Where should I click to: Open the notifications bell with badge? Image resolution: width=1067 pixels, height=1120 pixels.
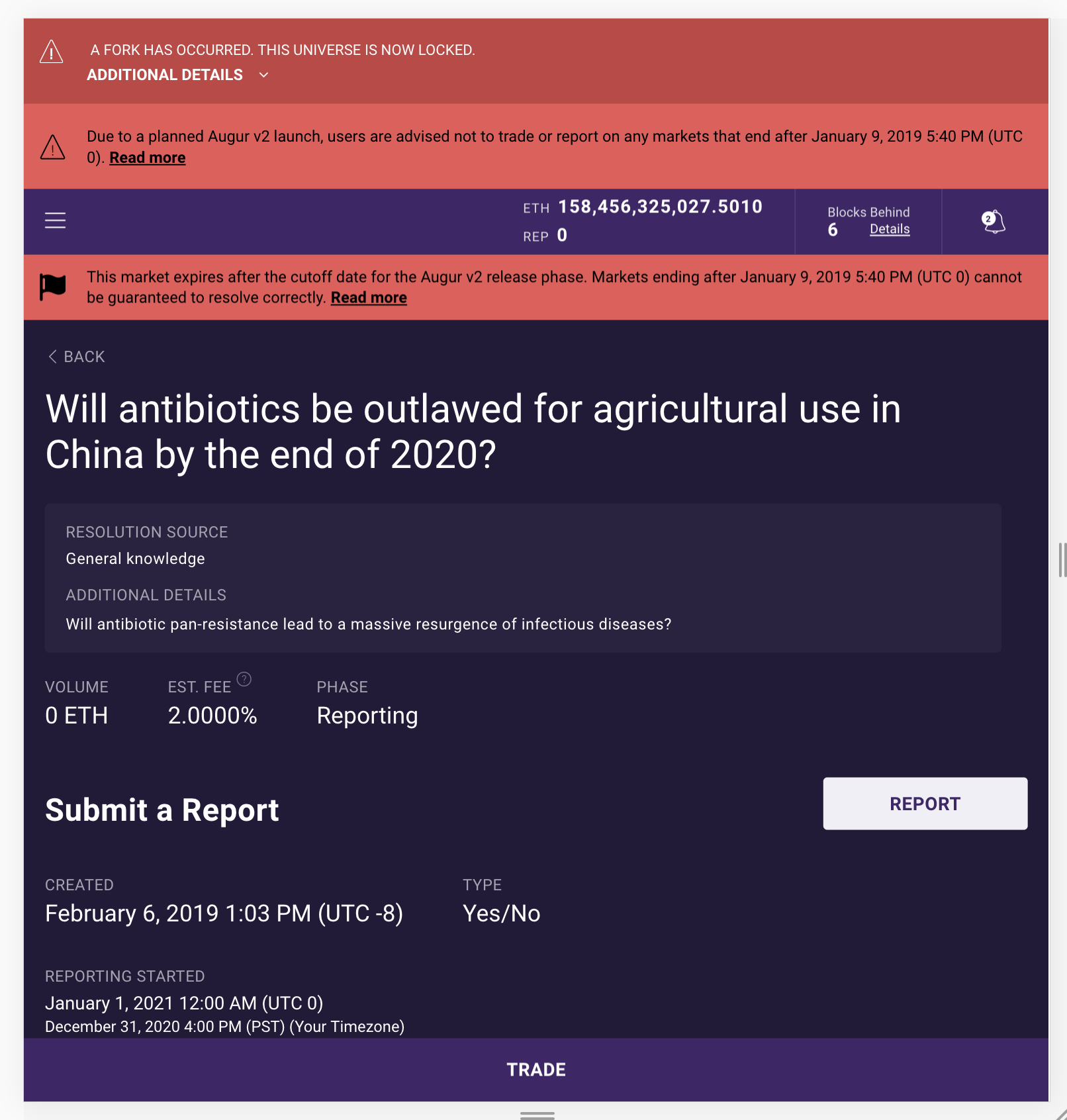point(993,222)
